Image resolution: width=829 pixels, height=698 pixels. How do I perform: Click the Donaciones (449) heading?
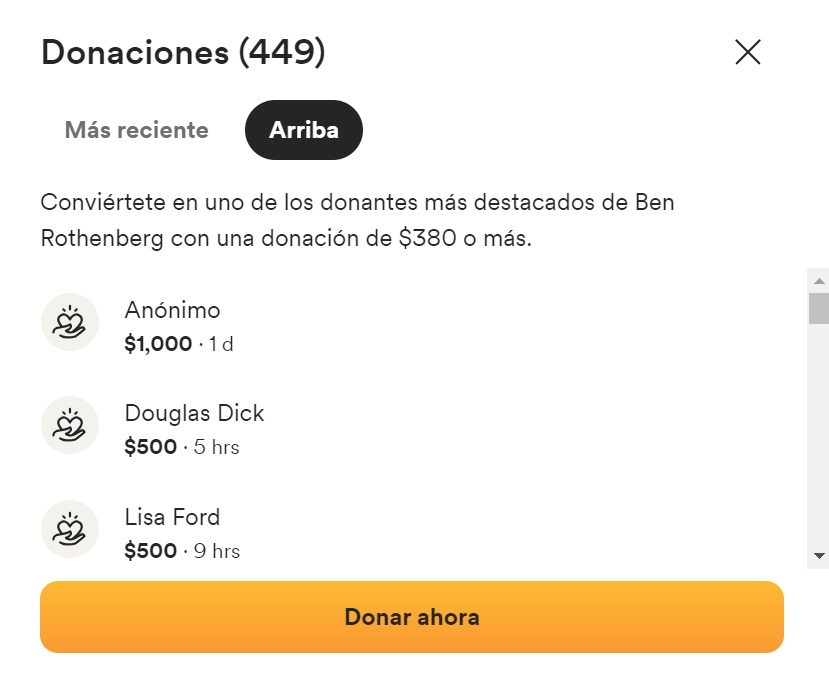pyautogui.click(x=183, y=52)
